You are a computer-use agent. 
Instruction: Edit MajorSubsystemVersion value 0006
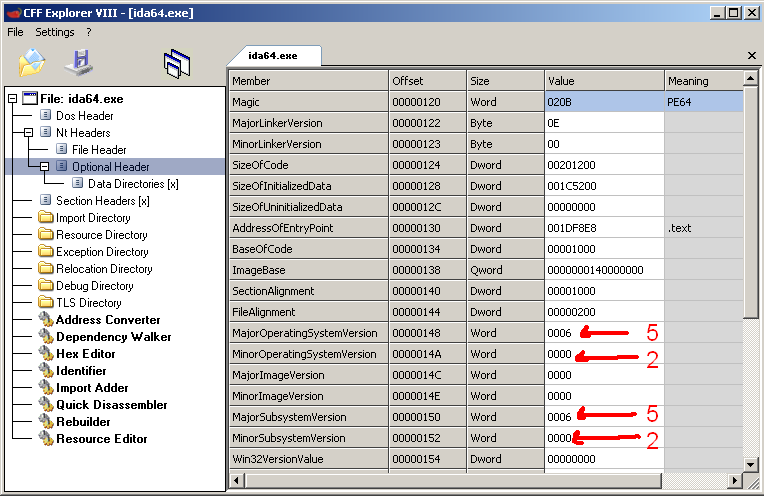click(x=605, y=417)
